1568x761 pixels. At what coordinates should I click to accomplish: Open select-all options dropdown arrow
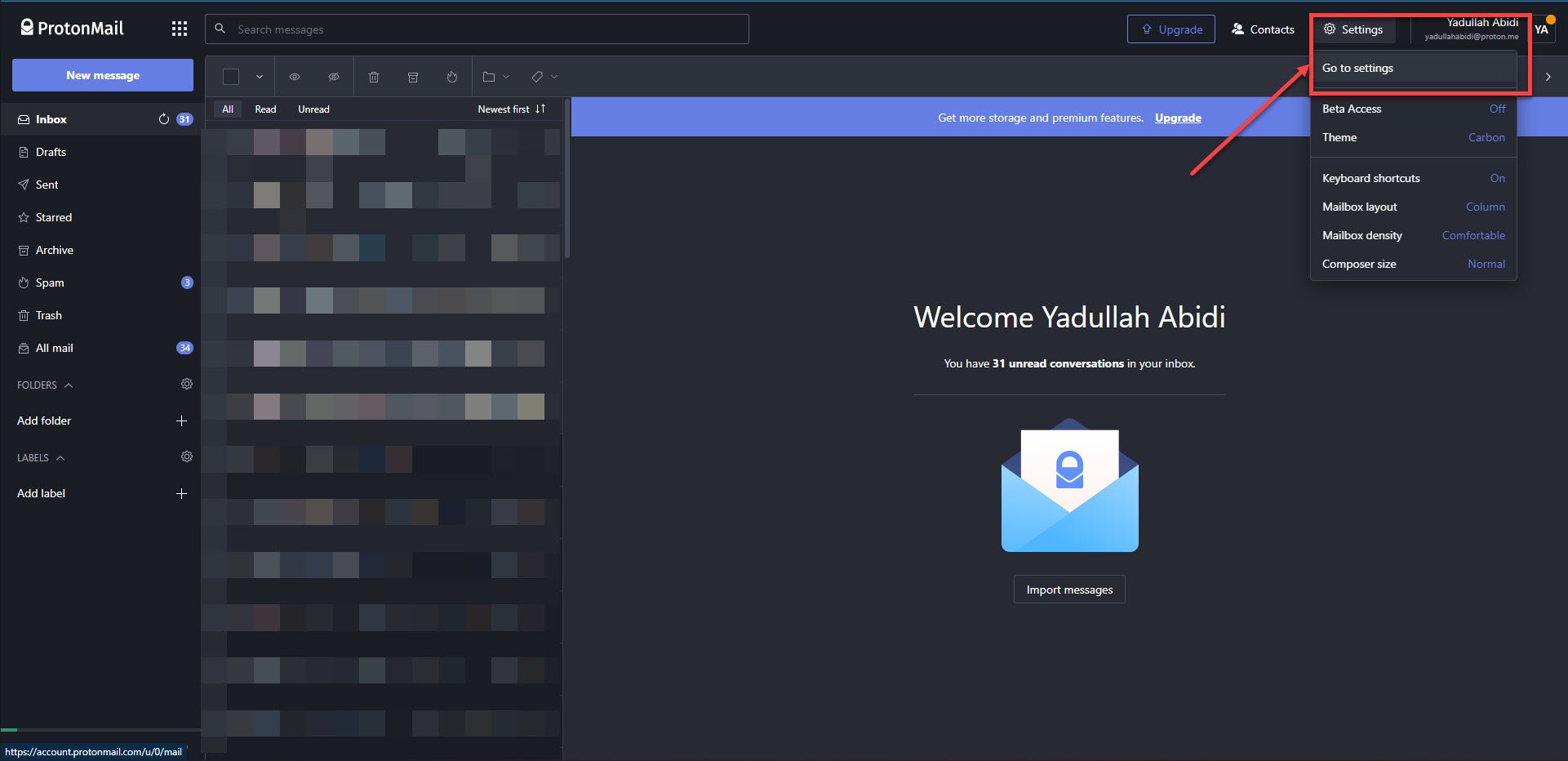pos(260,77)
